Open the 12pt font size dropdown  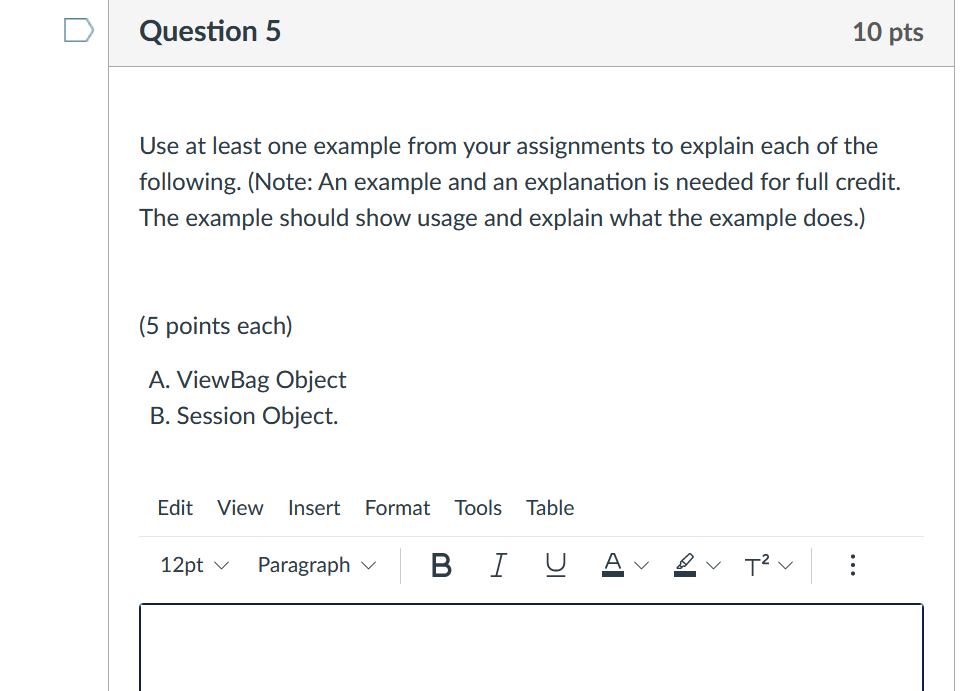click(x=192, y=564)
